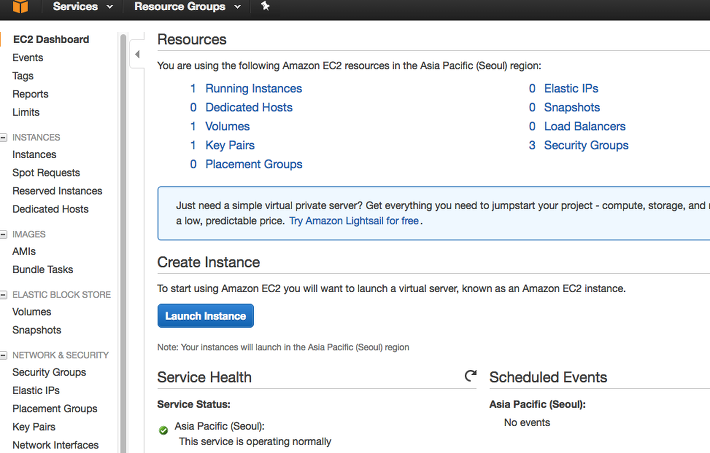
Task: Open Security Groups in the sidebar
Action: pyautogui.click(x=49, y=372)
